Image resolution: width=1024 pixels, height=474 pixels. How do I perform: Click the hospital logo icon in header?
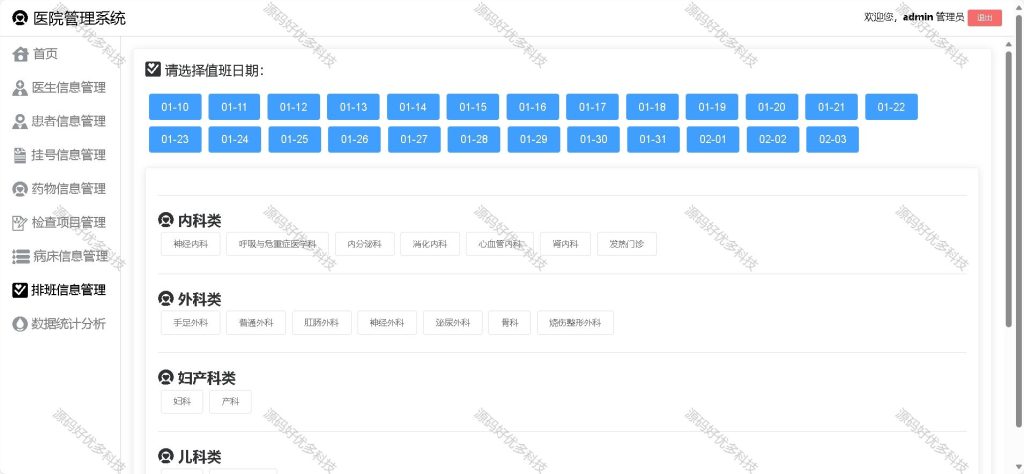[20, 18]
